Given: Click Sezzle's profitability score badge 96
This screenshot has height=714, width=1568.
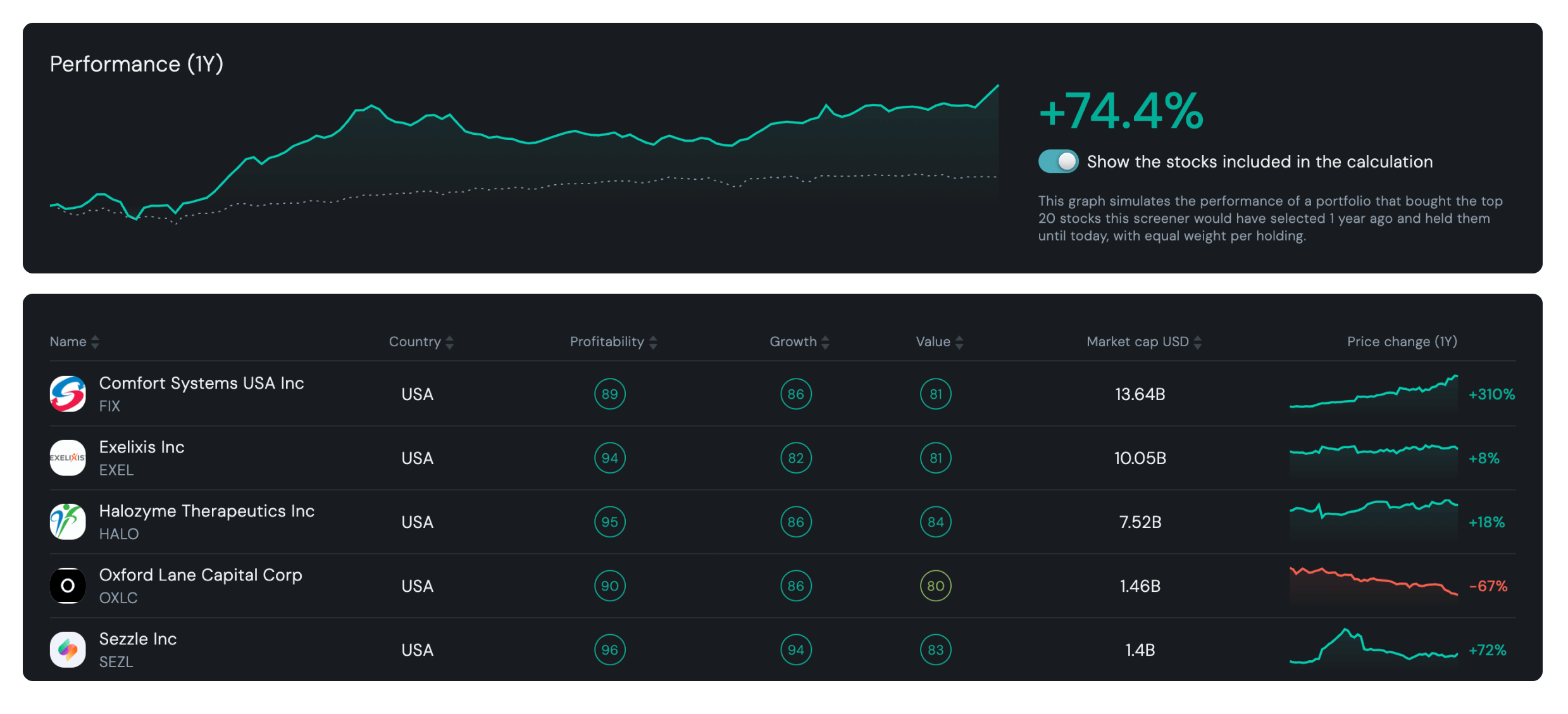Looking at the screenshot, I should pos(609,649).
